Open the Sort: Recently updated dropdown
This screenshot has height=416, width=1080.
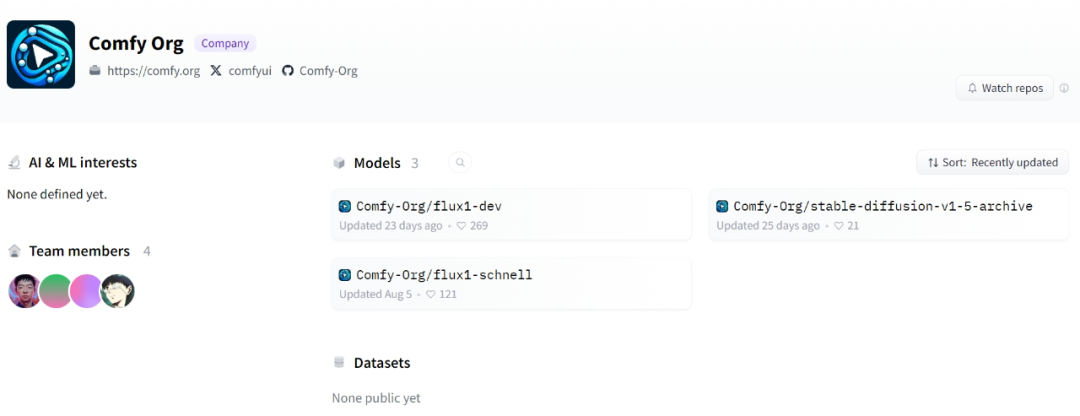coord(993,163)
